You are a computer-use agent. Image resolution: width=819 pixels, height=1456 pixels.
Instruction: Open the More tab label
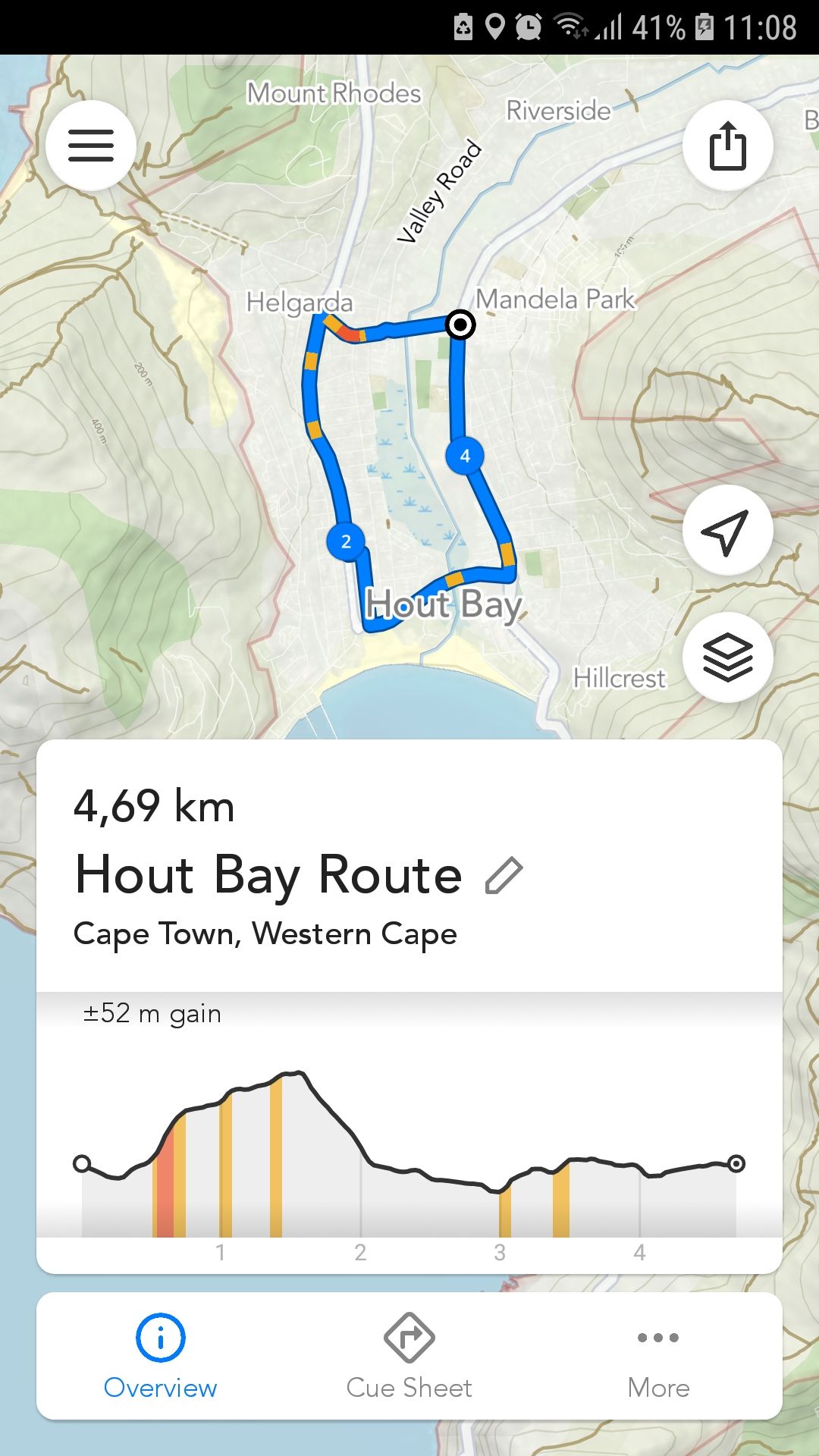tap(658, 1388)
